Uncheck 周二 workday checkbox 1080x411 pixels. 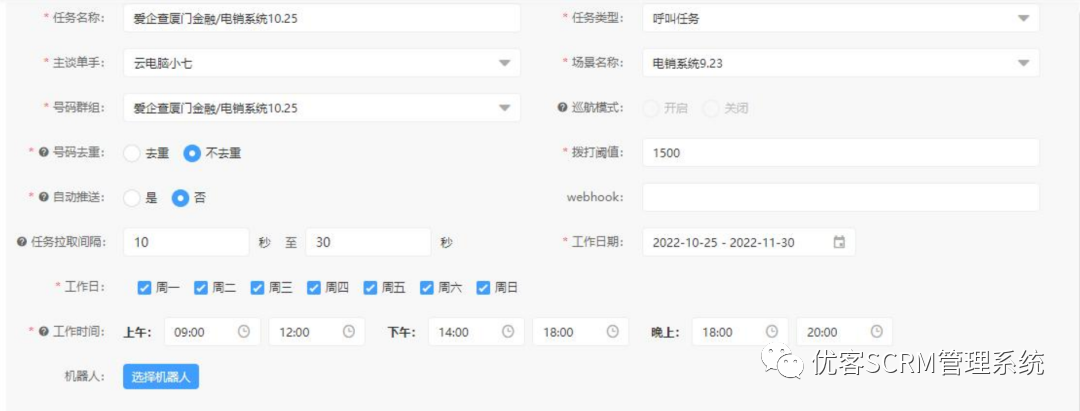tap(200, 288)
